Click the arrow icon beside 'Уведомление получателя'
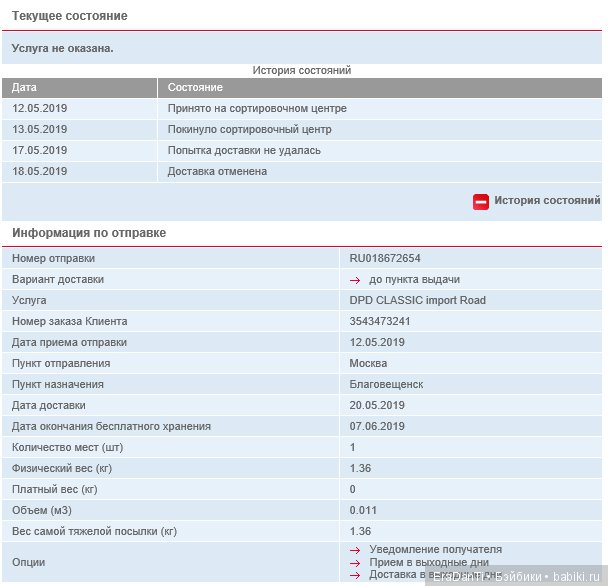Screen dimensions: 608x586 click(x=355, y=550)
